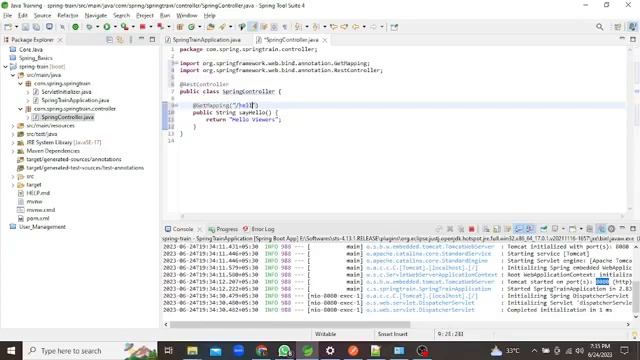Click the Relaunch red icon in main toolbar
640x360 pixels.
coord(161,27)
